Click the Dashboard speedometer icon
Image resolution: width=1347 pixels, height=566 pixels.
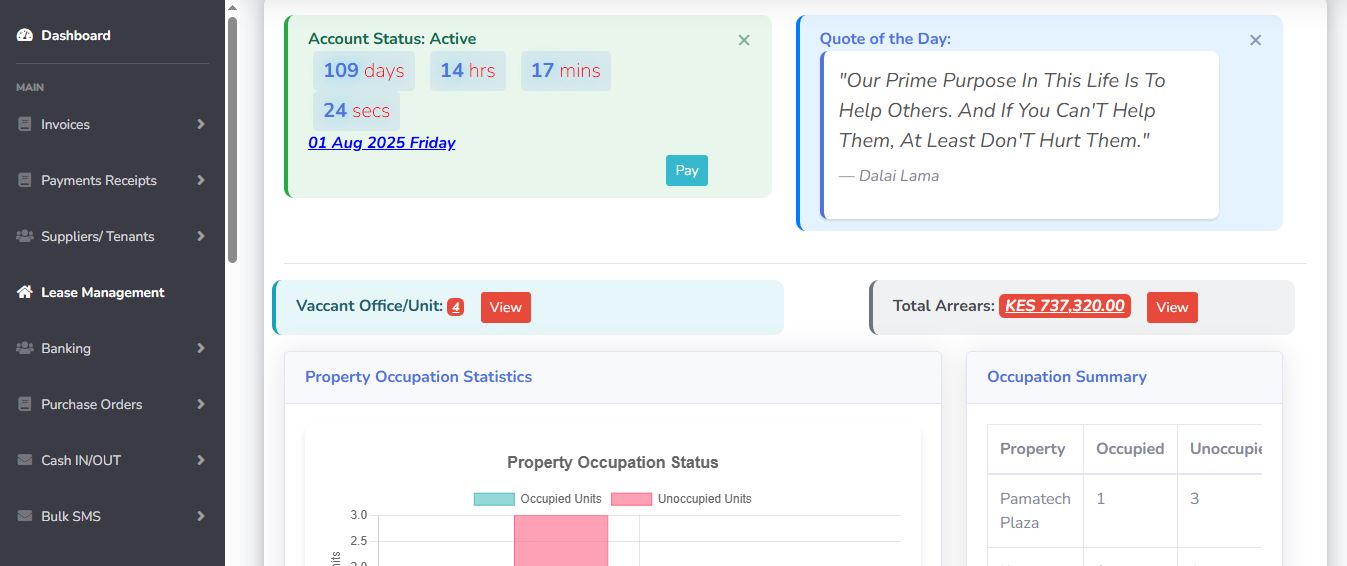(25, 35)
